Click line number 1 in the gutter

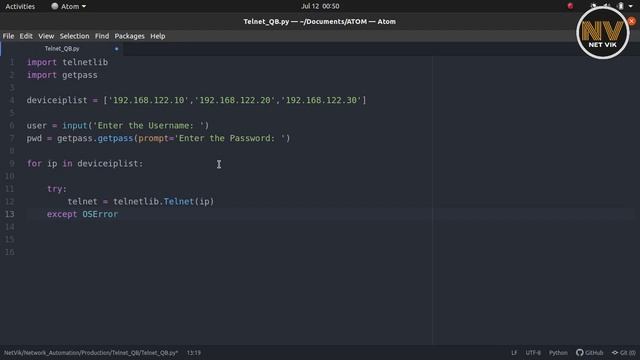(12, 62)
